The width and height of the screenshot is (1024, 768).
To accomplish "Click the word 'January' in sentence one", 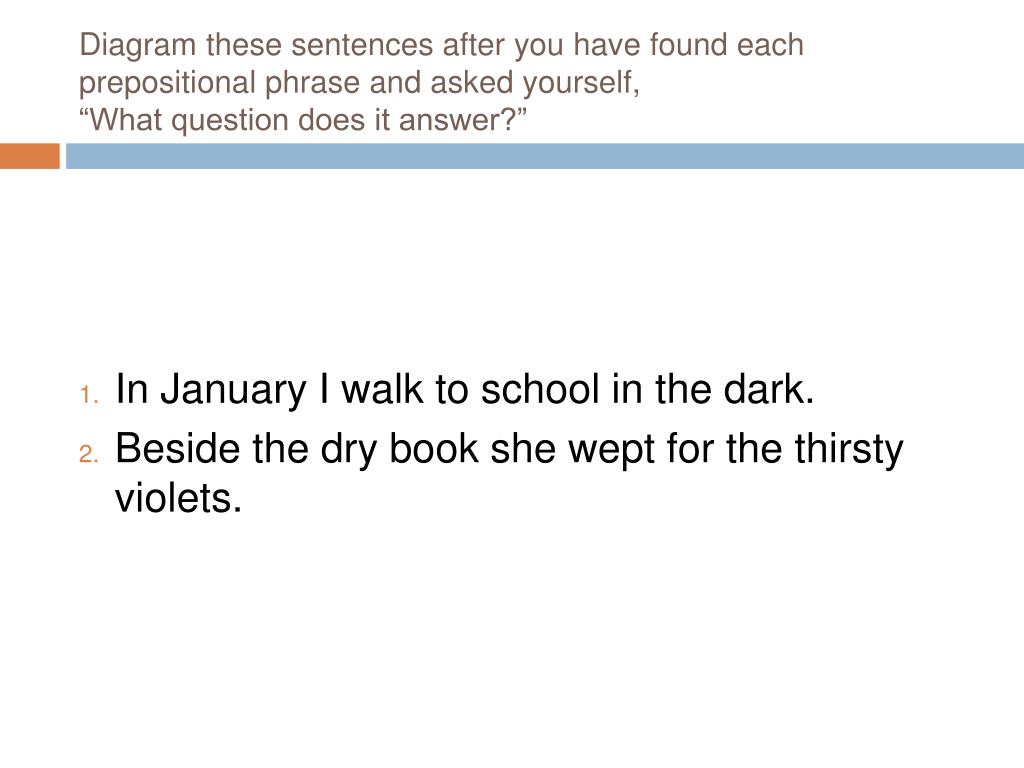I will (x=233, y=391).
